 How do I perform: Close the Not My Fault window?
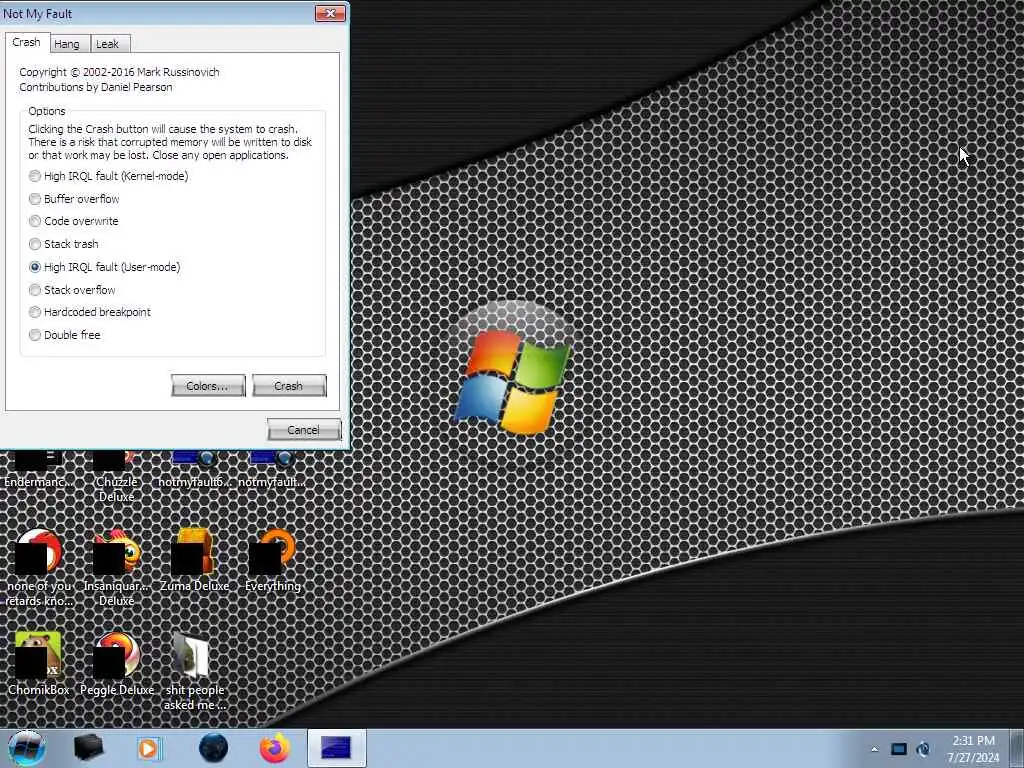click(330, 13)
